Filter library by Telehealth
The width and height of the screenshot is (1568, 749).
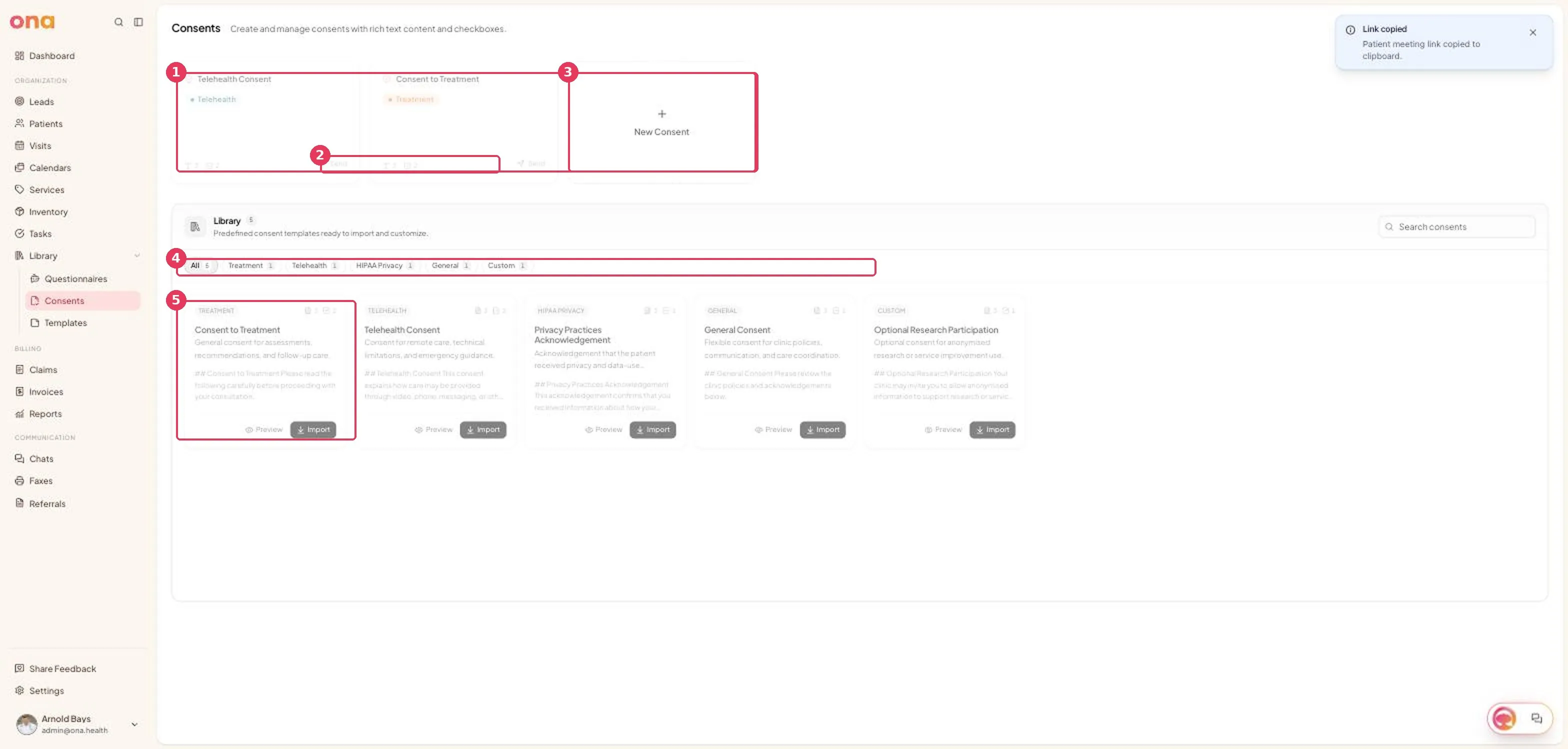pos(314,265)
